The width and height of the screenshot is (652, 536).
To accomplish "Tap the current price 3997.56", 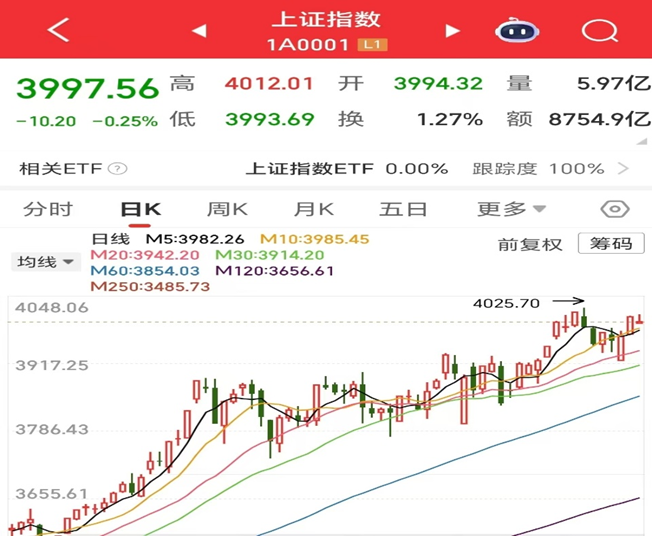I will click(88, 89).
